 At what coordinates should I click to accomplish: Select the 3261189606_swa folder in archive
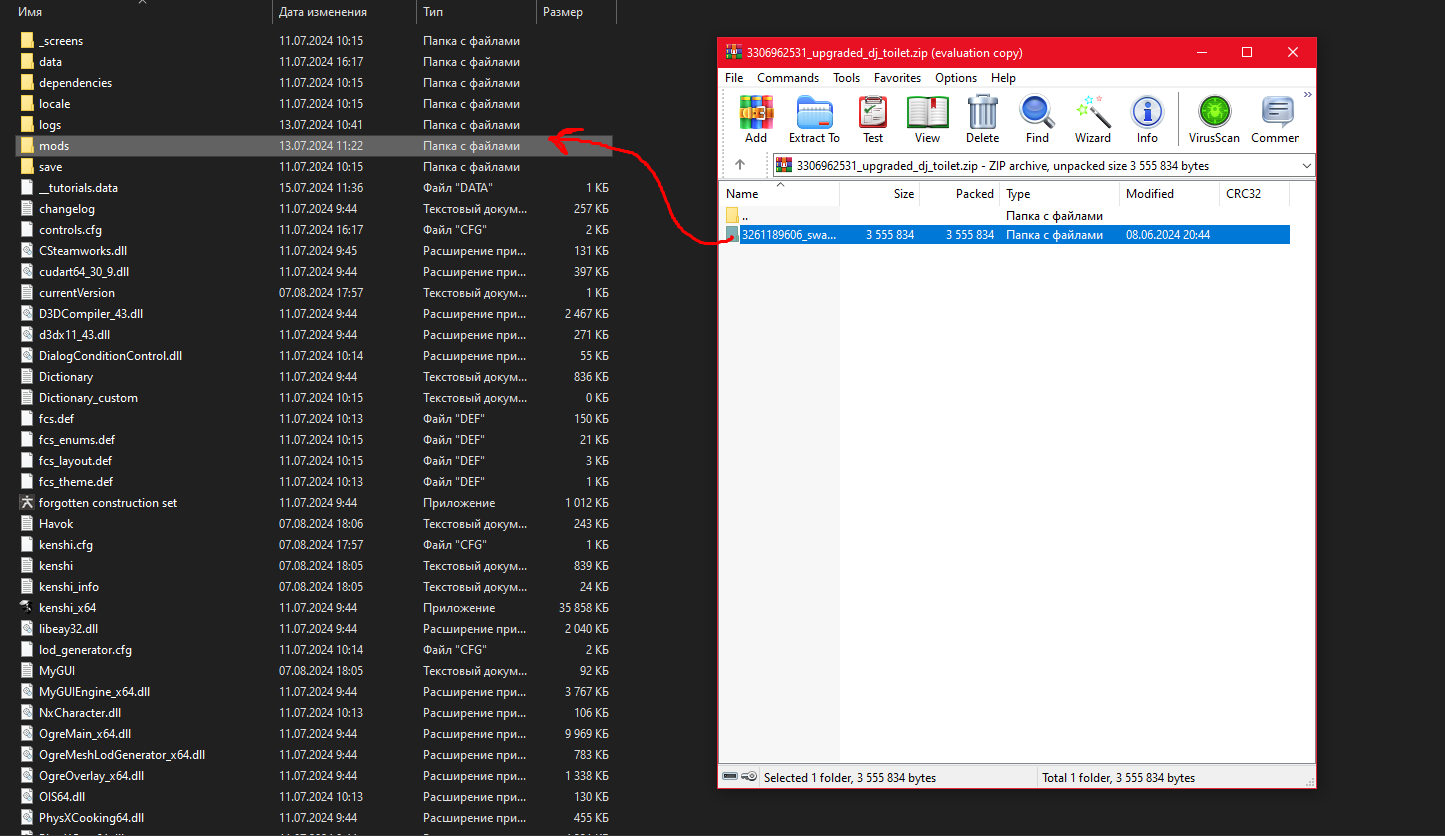click(1006, 235)
